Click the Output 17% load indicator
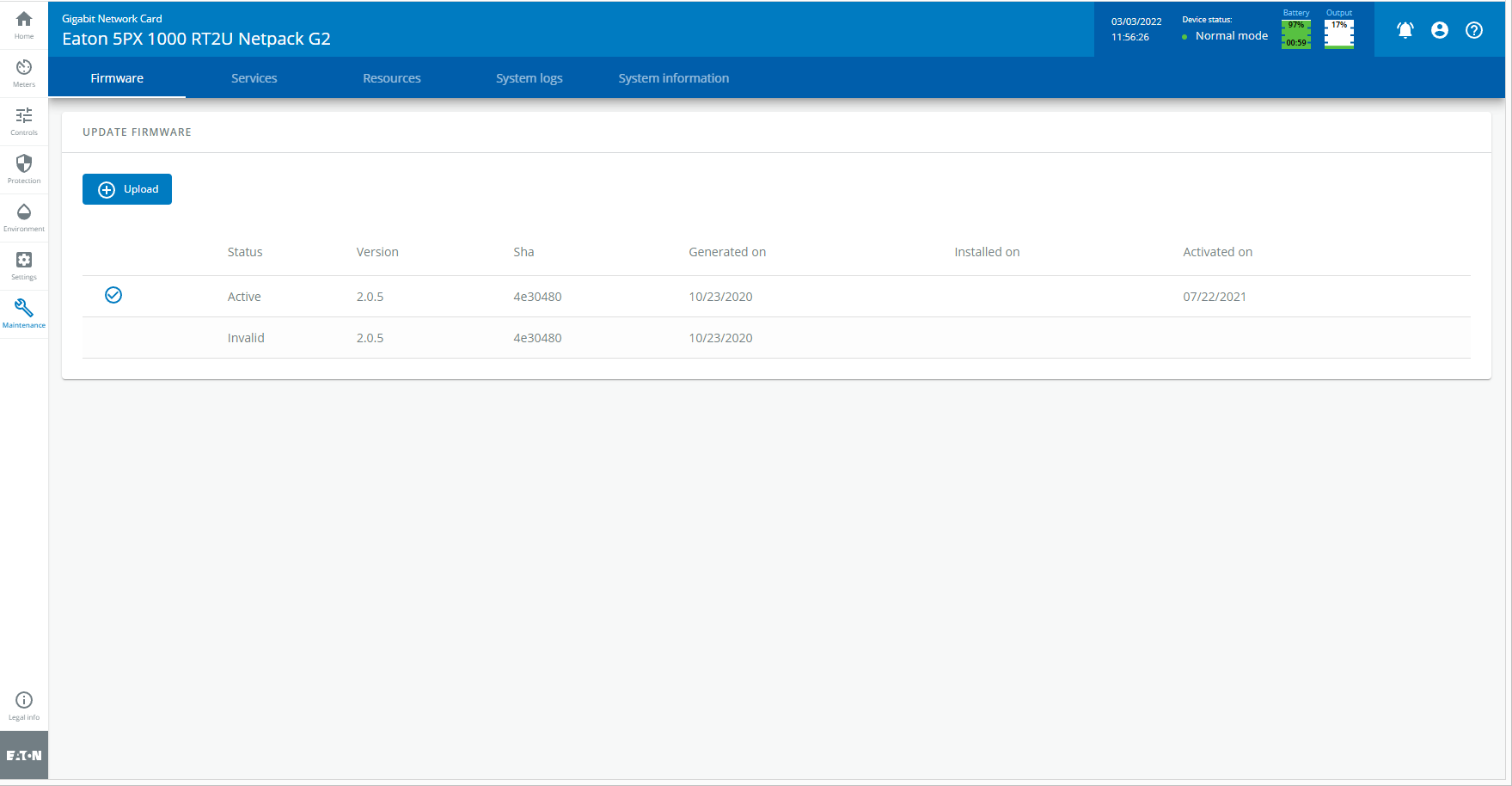 1339,34
